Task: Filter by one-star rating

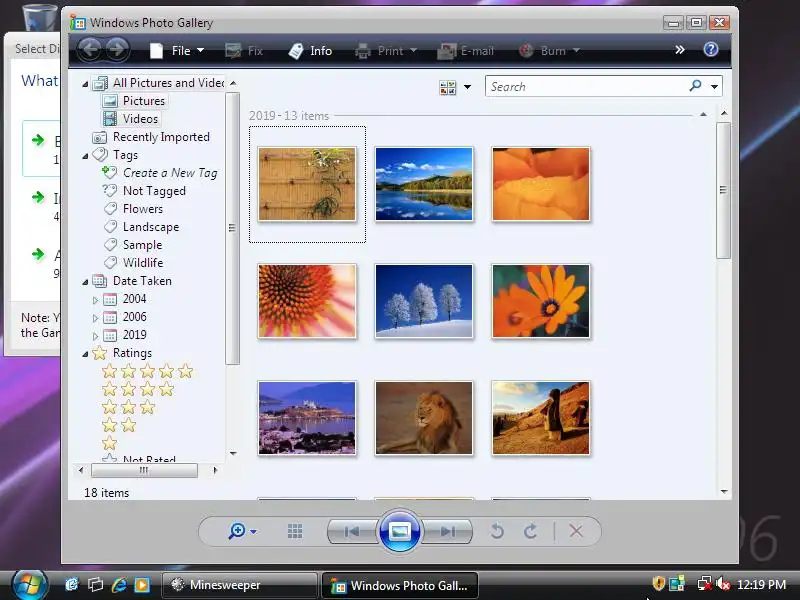Action: (x=109, y=442)
